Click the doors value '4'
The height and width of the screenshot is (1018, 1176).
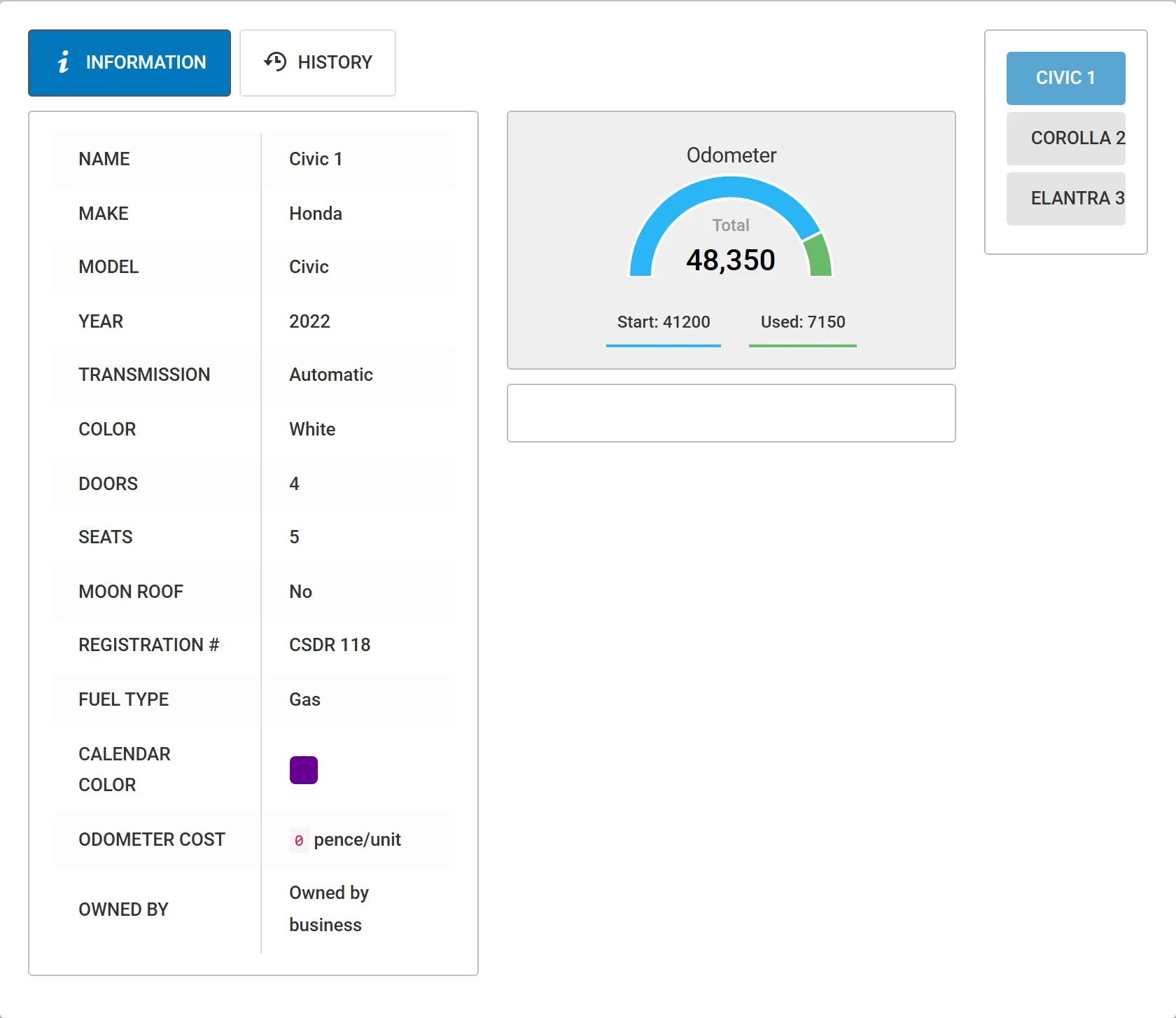(294, 484)
